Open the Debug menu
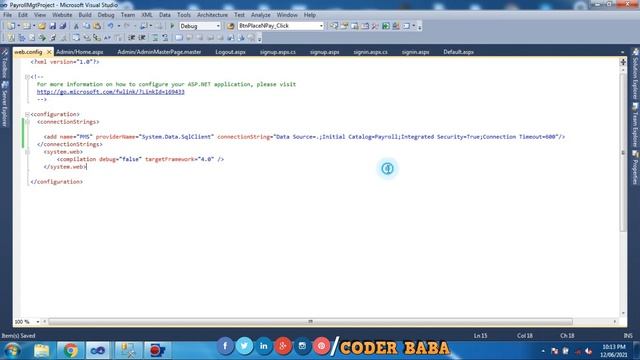The image size is (640, 360). click(x=106, y=15)
